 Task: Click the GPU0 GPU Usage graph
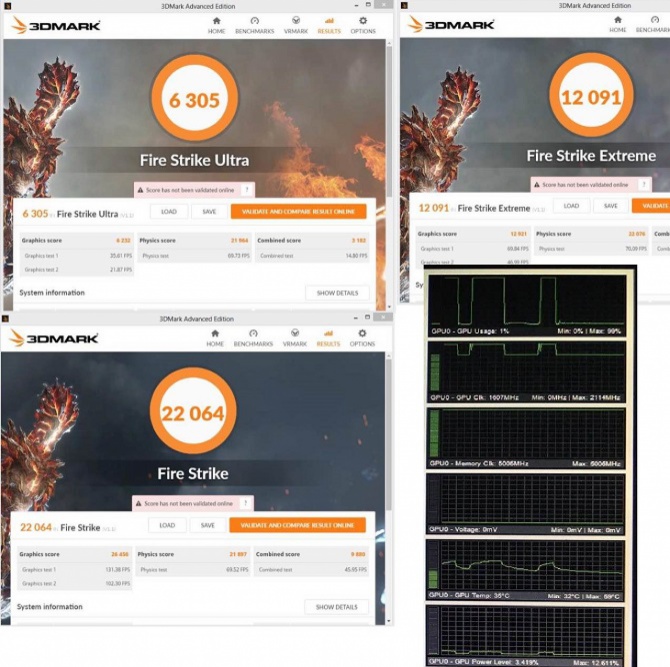[527, 306]
